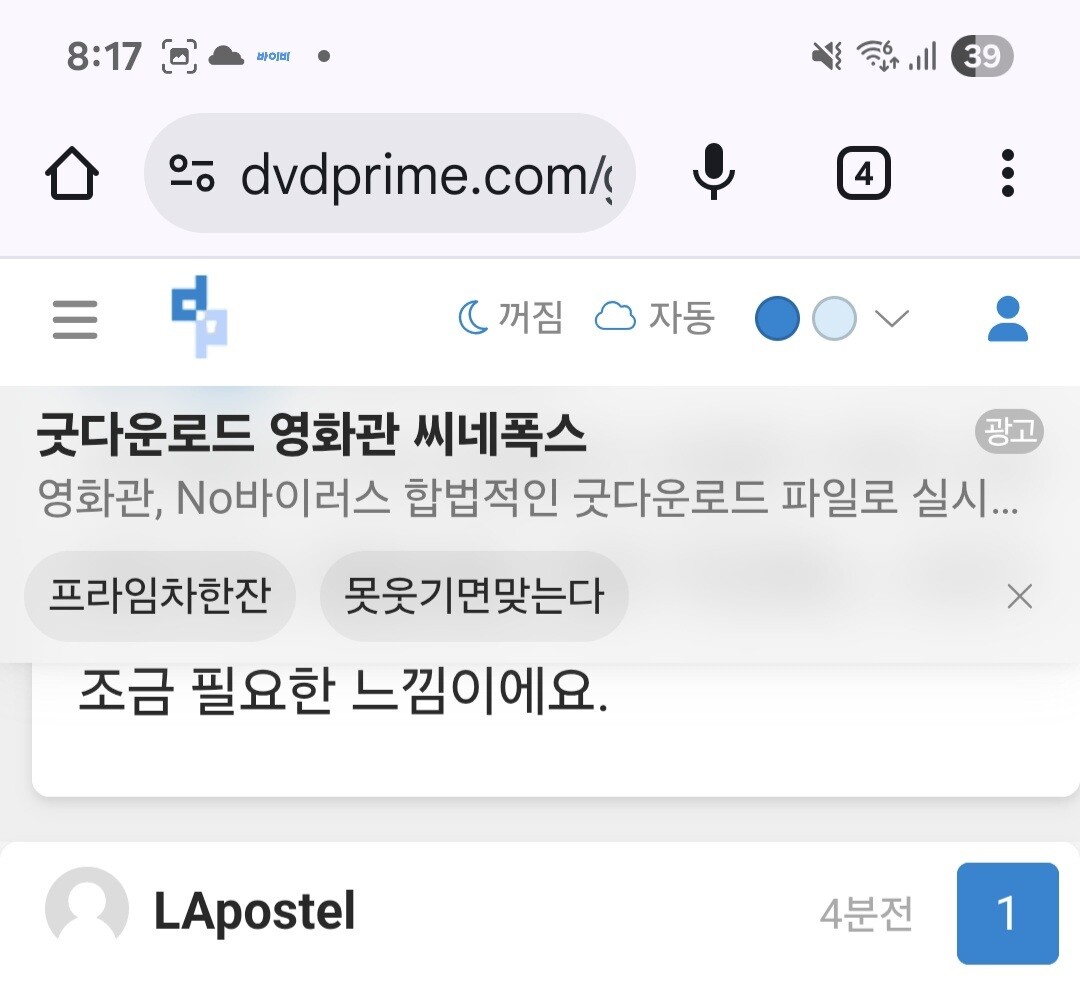Open LApostel's user profile avatar
Screen dimensions: 1080x988
coord(87,909)
